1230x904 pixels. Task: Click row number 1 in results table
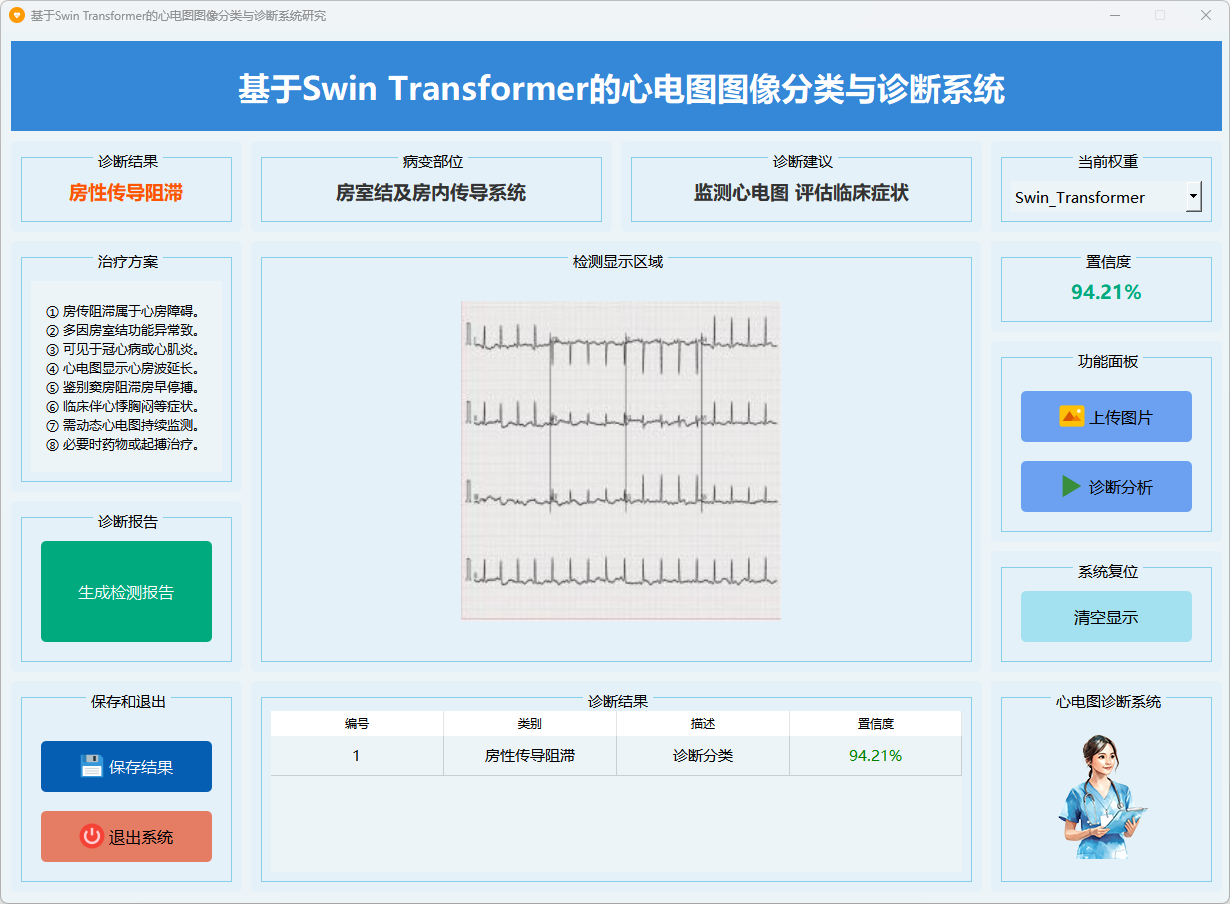357,756
